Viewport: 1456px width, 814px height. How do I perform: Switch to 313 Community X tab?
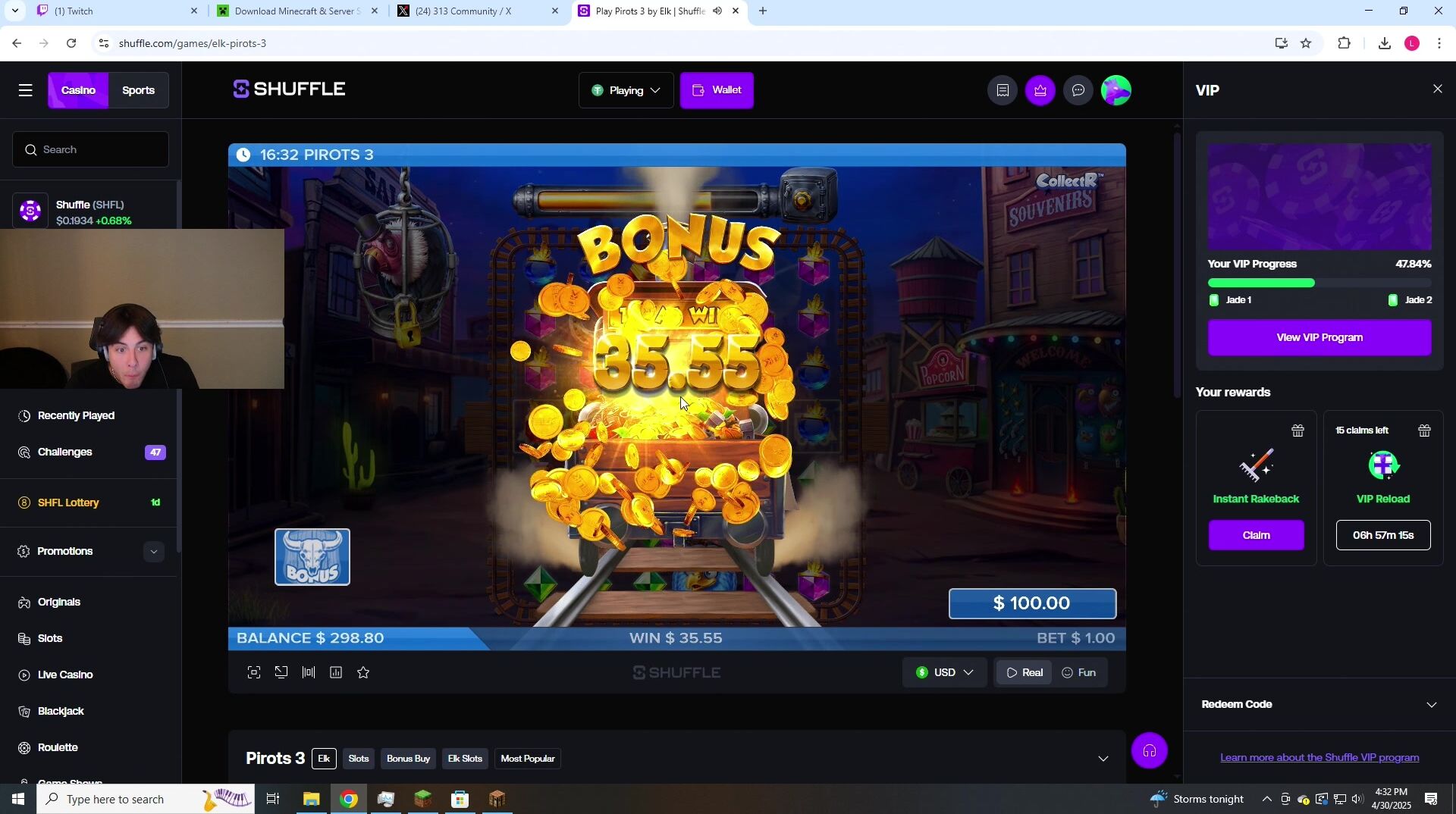tap(478, 11)
